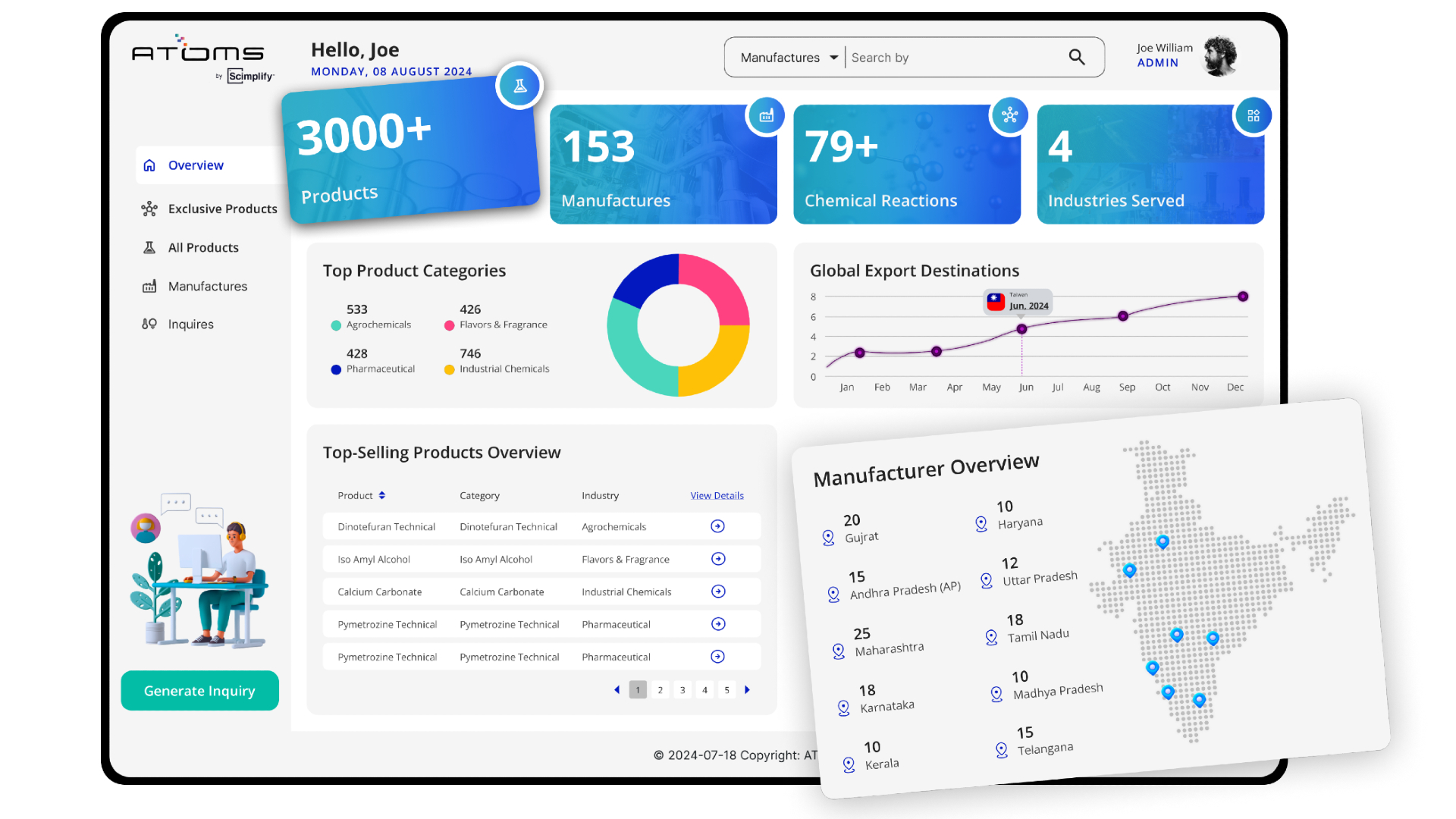Go to next page arrow in pagination

[747, 690]
